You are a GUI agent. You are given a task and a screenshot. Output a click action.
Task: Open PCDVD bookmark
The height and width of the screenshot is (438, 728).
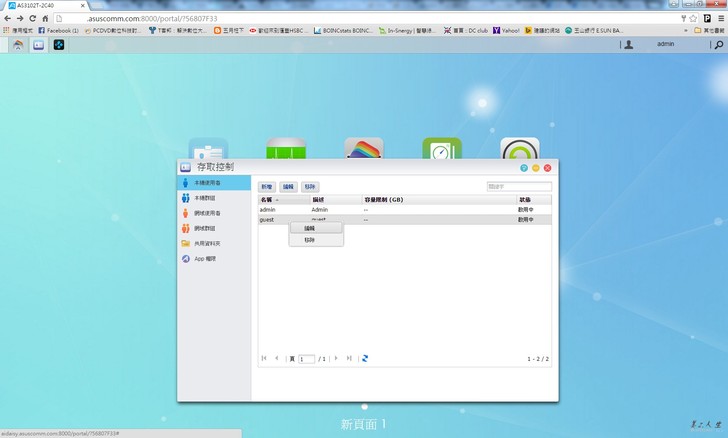tap(113, 30)
